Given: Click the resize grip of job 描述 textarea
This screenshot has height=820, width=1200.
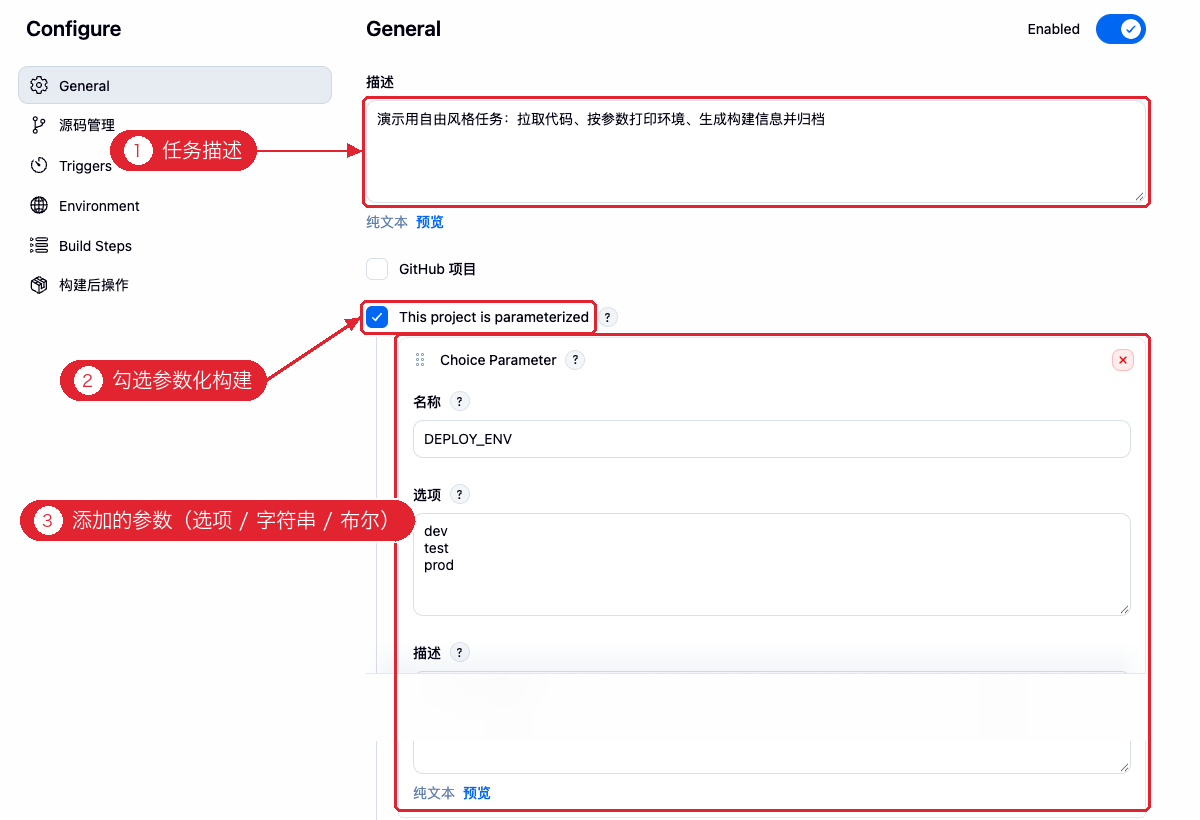Looking at the screenshot, I should click(1139, 197).
